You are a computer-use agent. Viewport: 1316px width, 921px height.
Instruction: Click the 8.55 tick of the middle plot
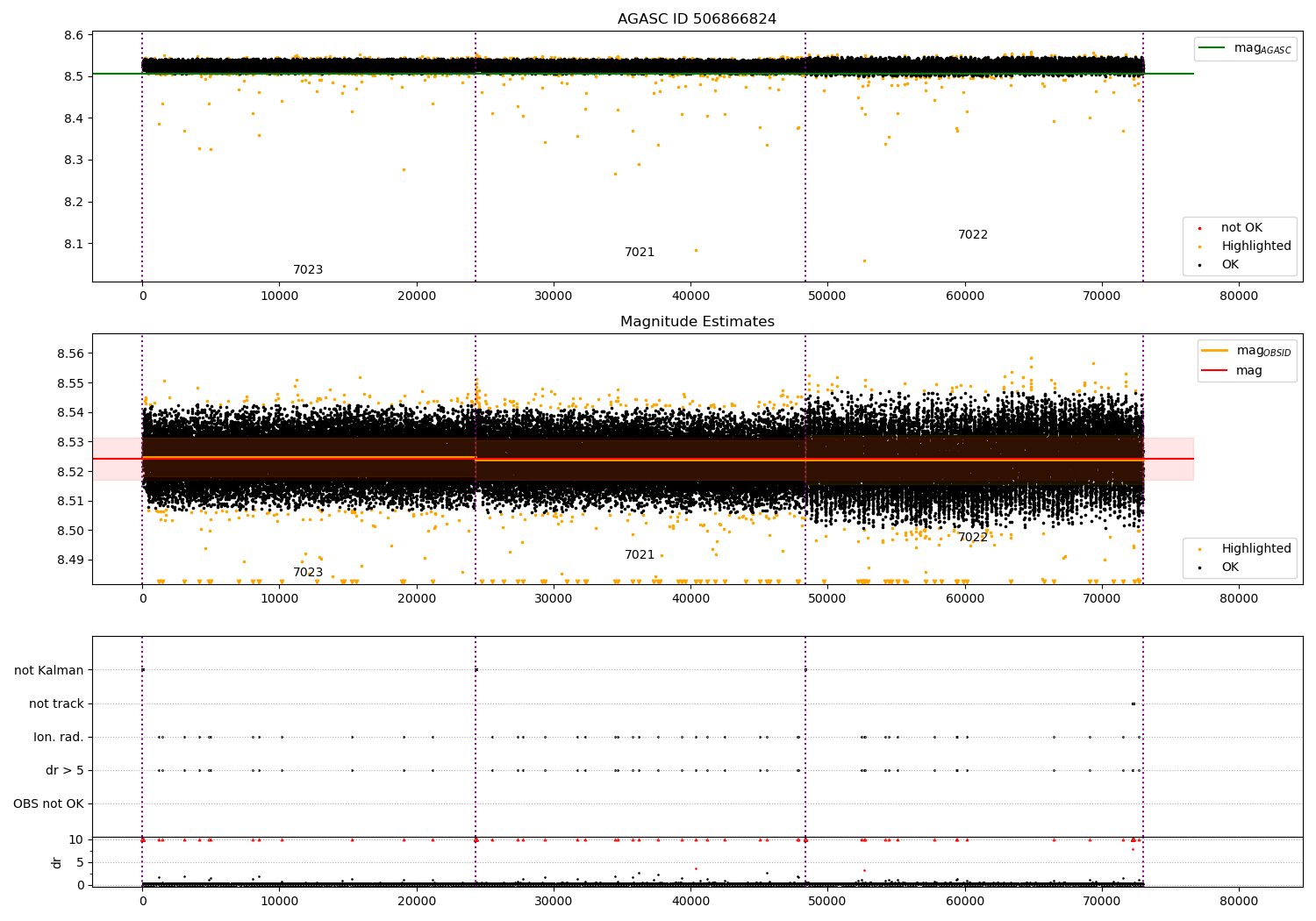(x=70, y=383)
